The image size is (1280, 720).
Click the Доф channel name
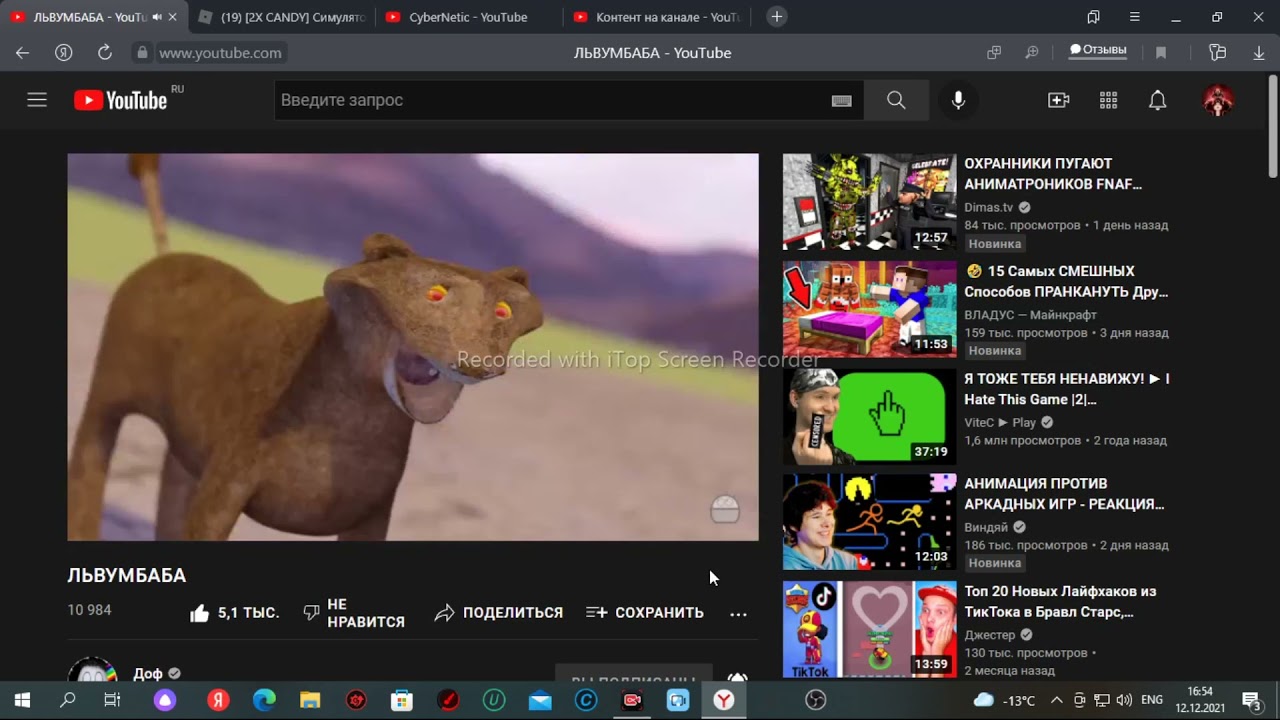(x=148, y=673)
